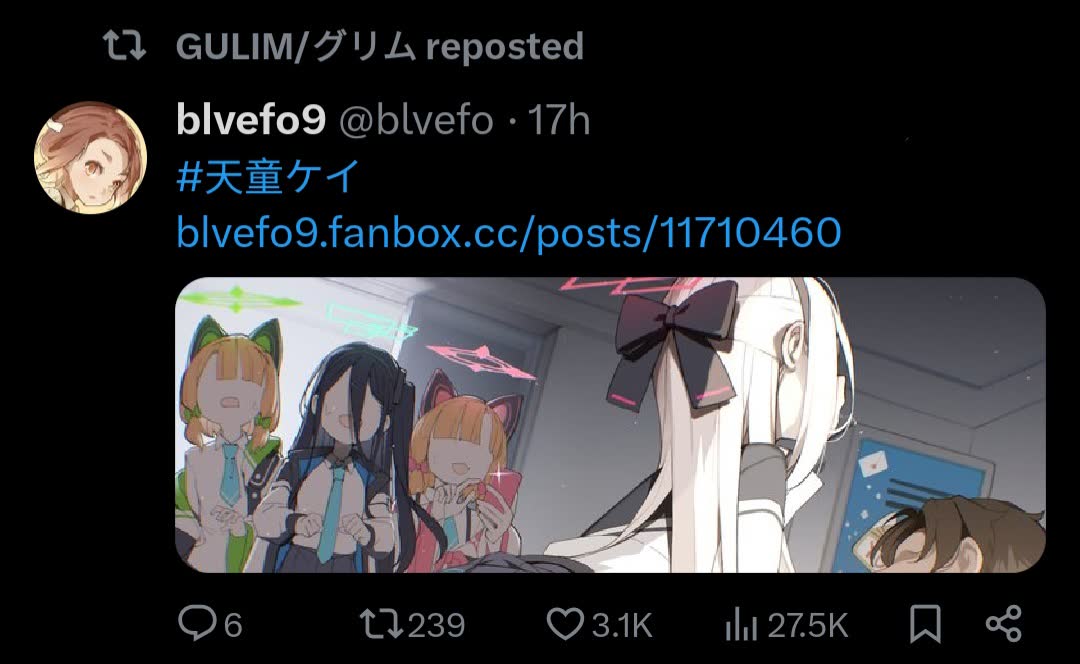Open the attached anime artwork image
The height and width of the screenshot is (664, 1080).
(611, 425)
